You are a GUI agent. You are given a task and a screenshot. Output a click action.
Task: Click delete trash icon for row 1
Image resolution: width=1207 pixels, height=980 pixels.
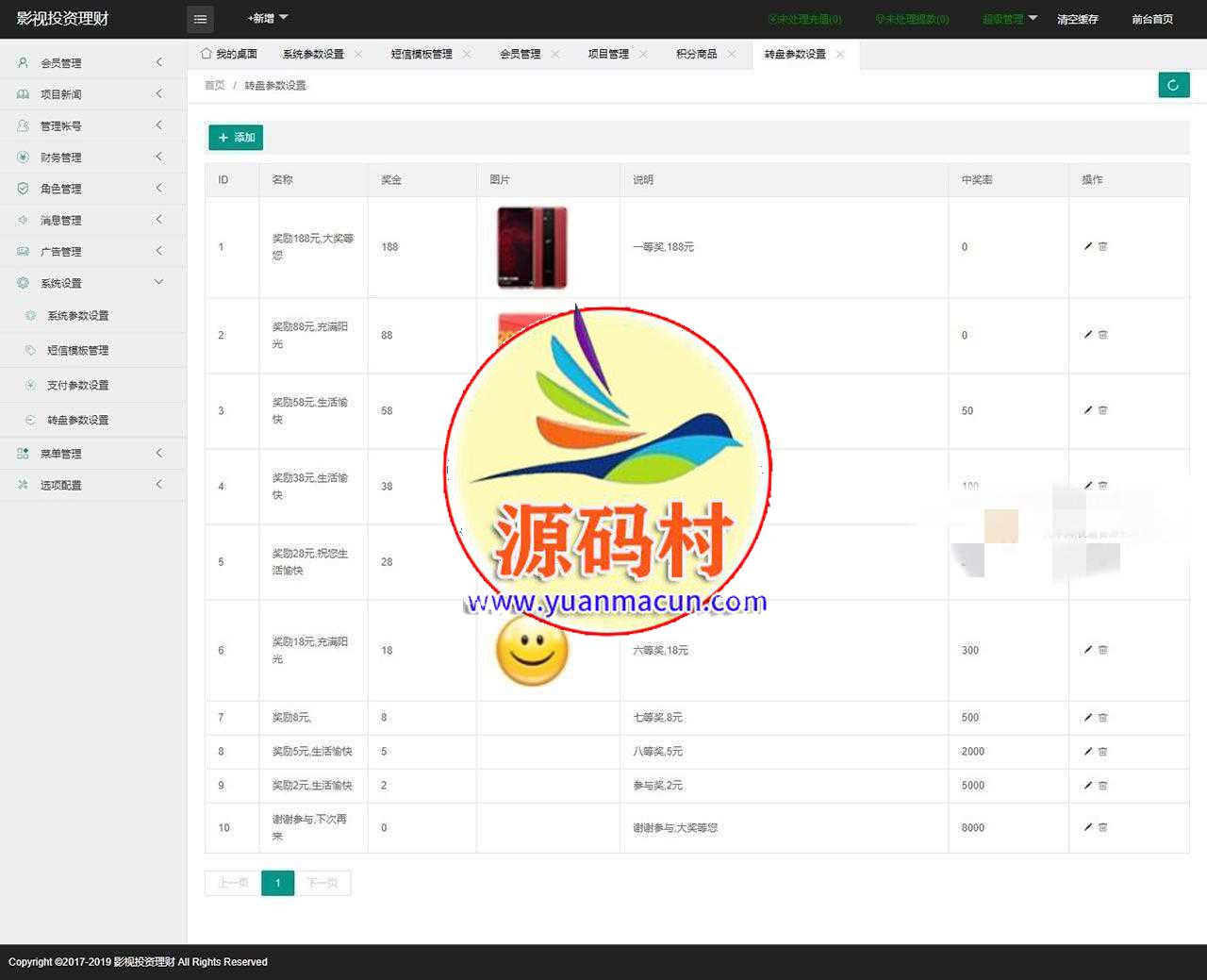click(x=1102, y=246)
